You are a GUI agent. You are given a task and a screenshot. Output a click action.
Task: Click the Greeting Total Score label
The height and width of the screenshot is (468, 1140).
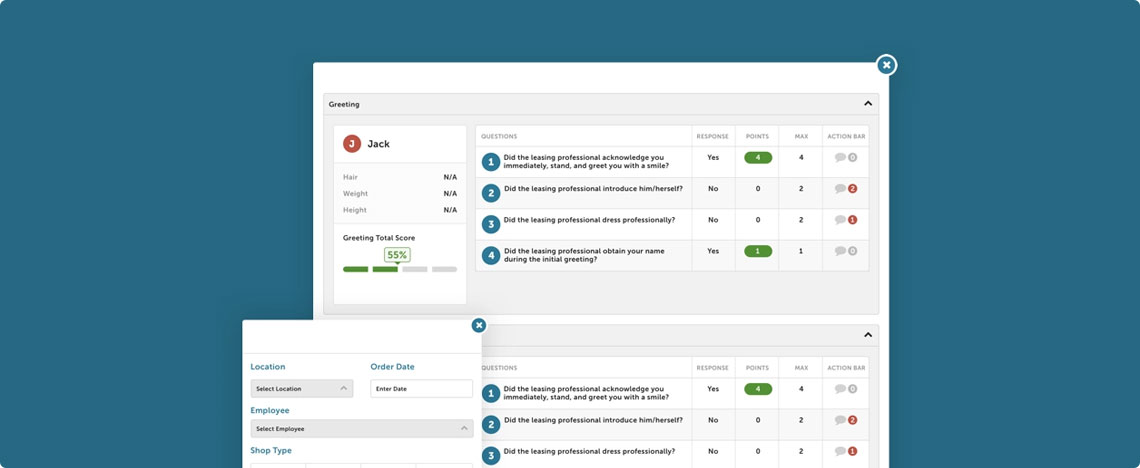pyautogui.click(x=380, y=238)
